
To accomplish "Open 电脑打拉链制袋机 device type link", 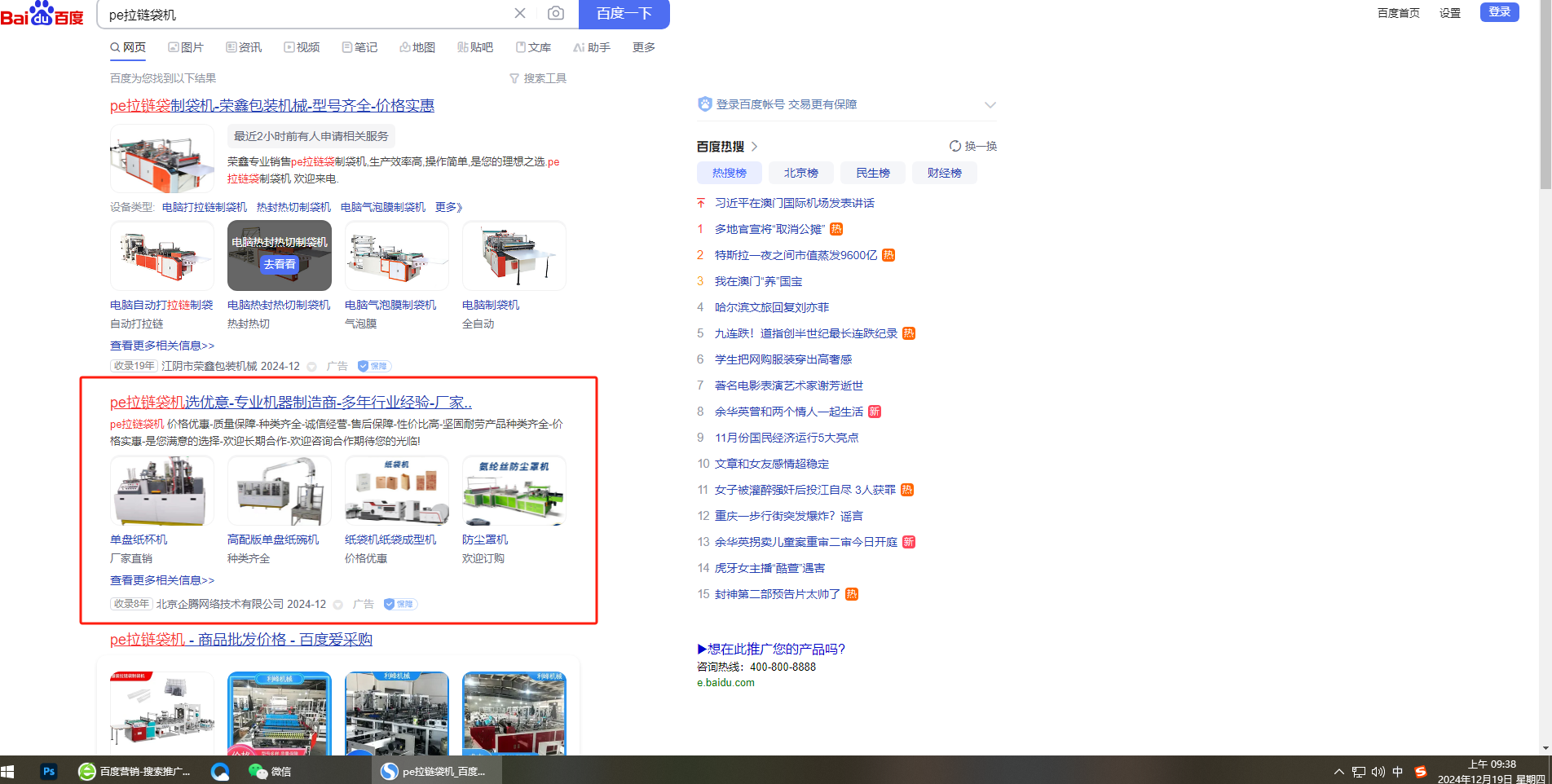I will [x=205, y=207].
